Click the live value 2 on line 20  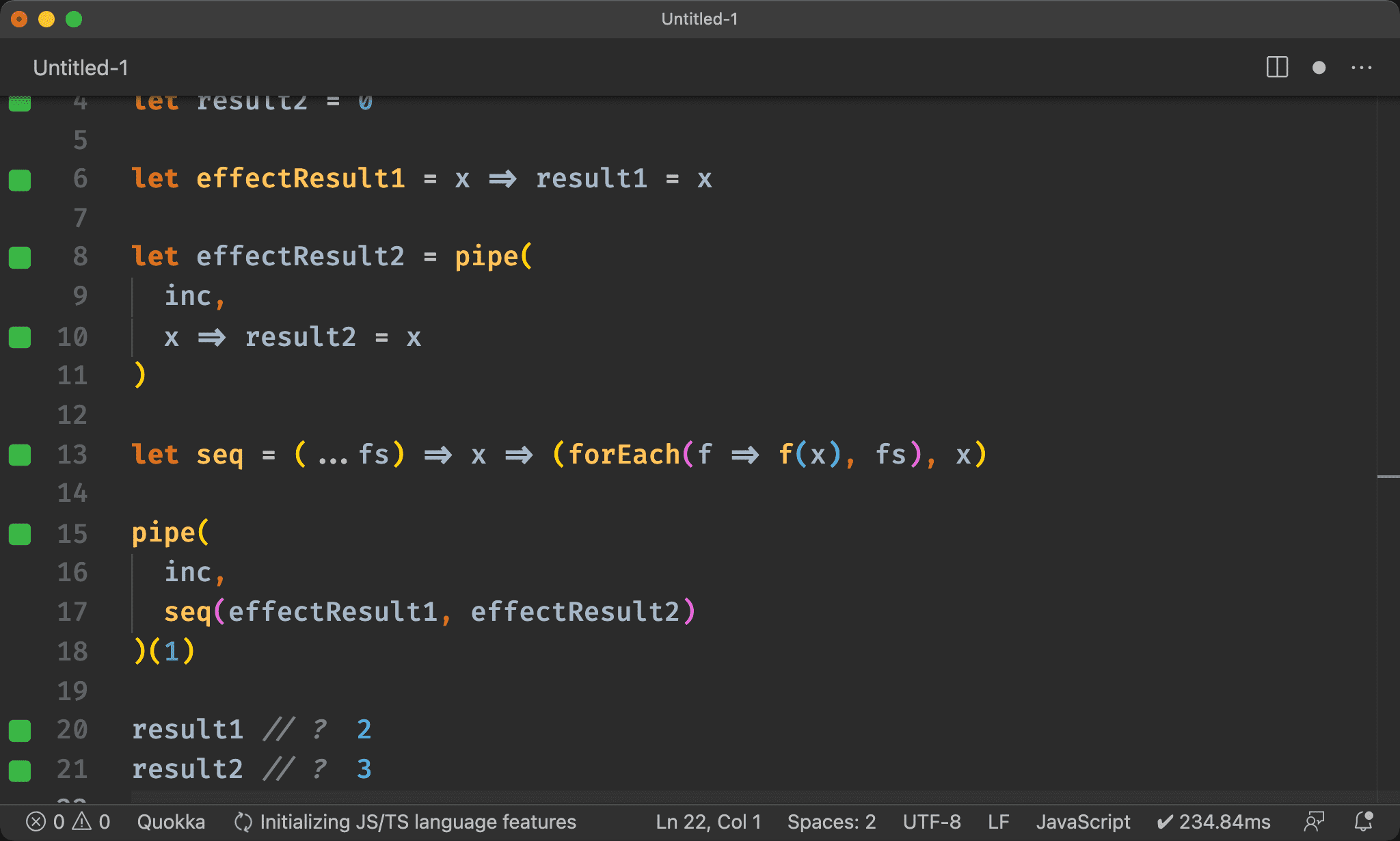[x=364, y=730]
